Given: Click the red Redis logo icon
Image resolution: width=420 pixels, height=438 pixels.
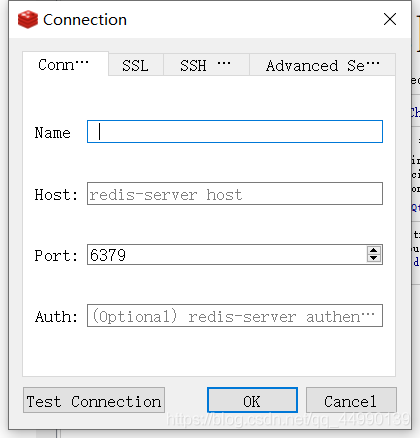Looking at the screenshot, I should pos(28,19).
